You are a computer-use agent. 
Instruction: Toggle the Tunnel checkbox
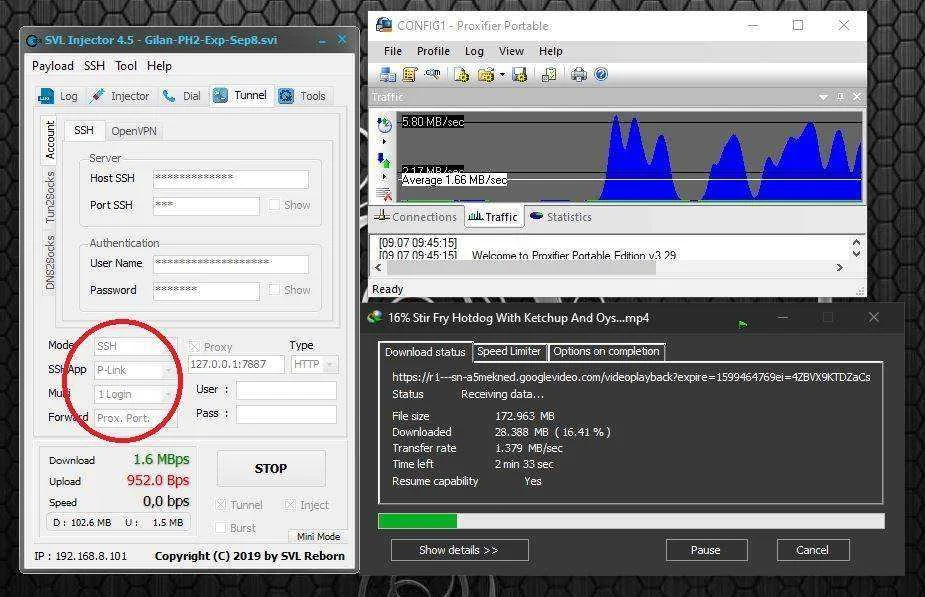click(221, 505)
